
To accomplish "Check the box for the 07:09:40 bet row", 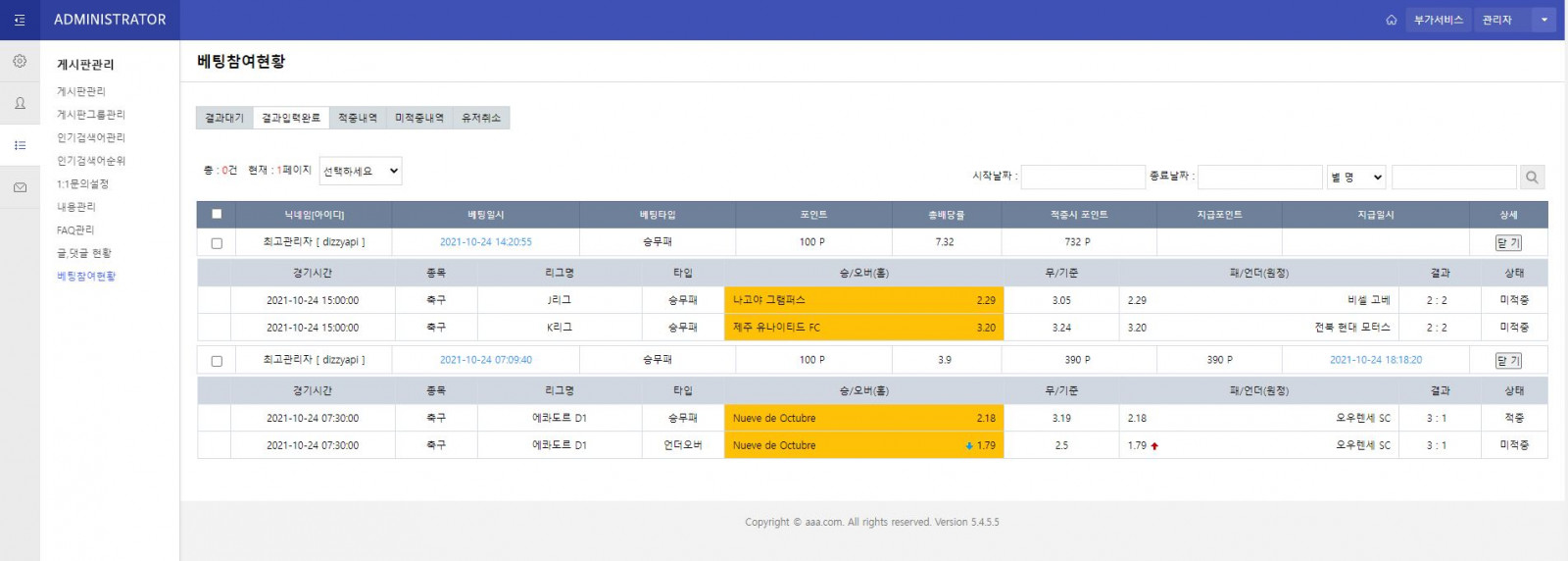I will [x=217, y=361].
